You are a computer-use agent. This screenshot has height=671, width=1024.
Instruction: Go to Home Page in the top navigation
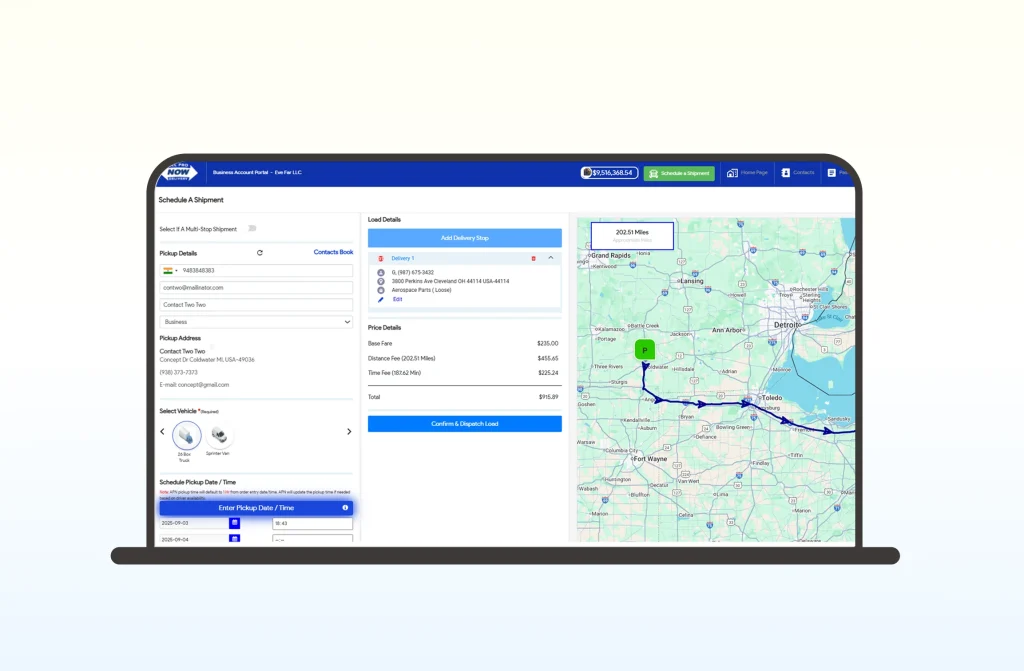tap(747, 173)
